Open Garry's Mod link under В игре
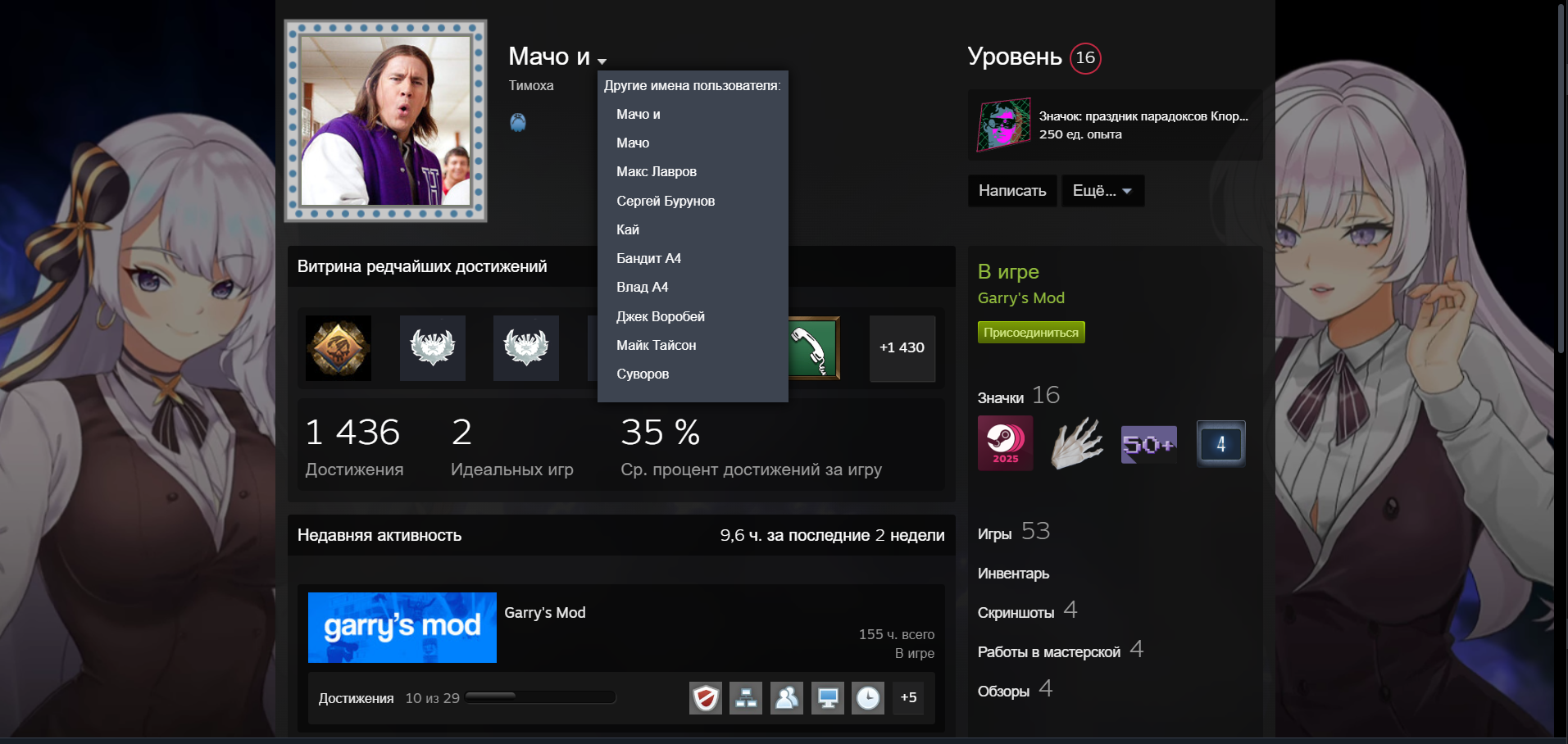Viewport: 1568px width, 744px height. pos(1020,298)
